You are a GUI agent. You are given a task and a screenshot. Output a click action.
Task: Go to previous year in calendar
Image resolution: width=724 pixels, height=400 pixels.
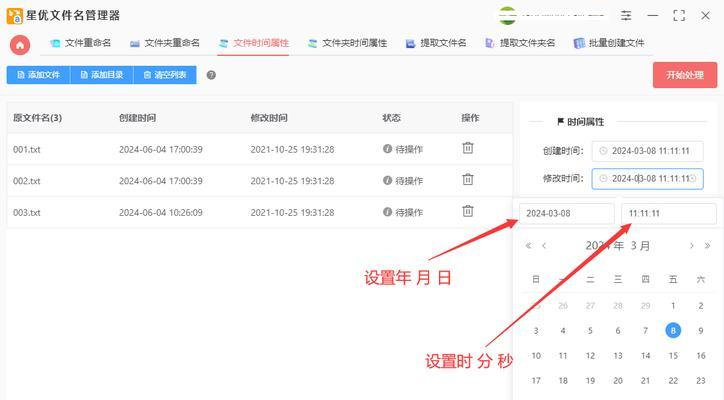[x=528, y=246]
